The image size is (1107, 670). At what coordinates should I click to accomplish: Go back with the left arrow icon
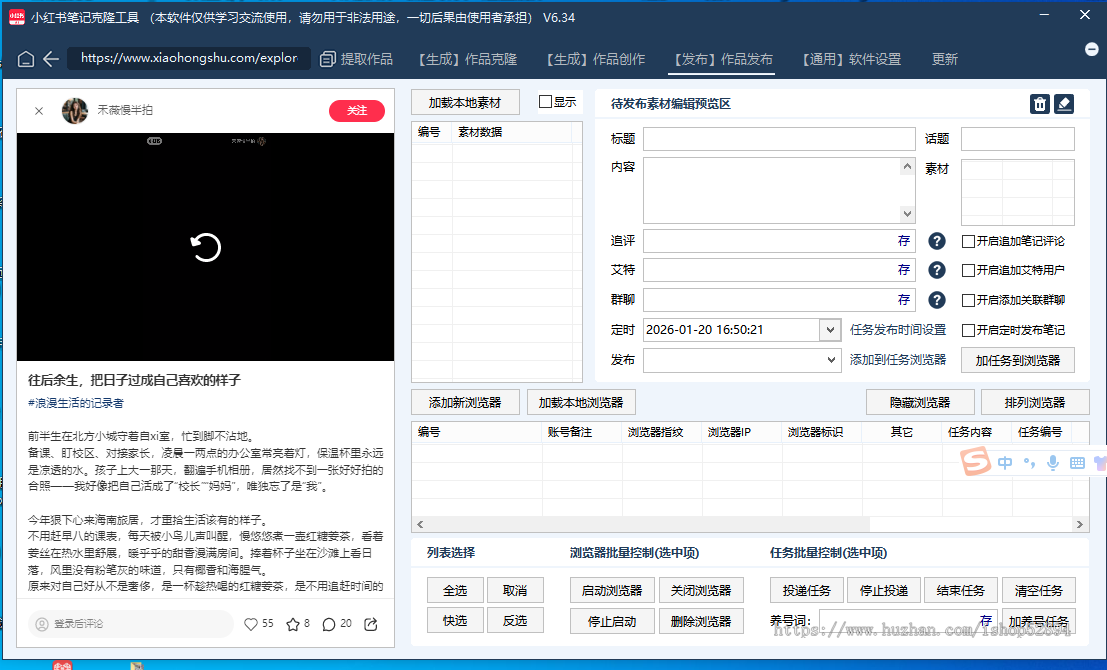point(51,59)
